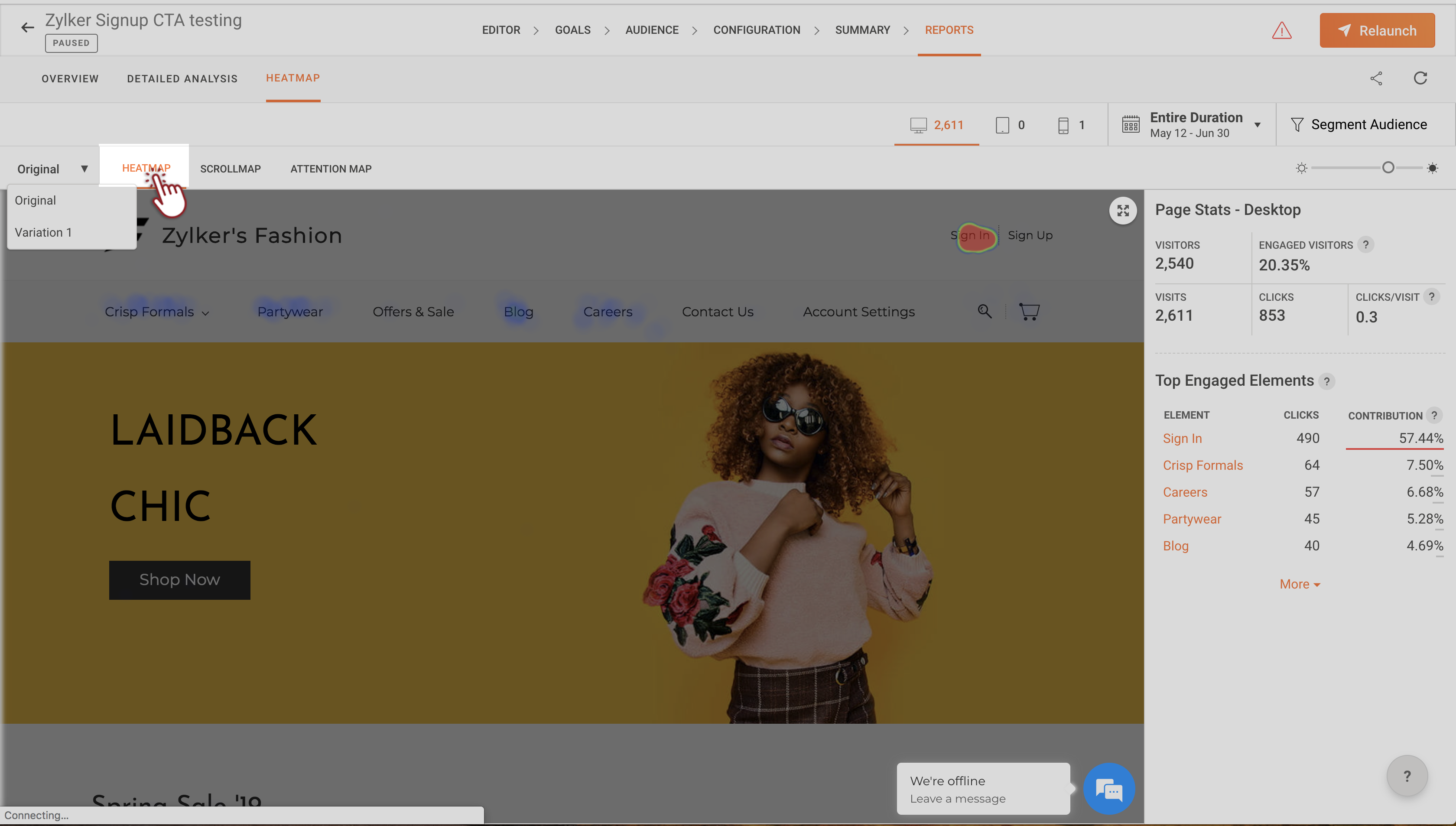The image size is (1456, 826).
Task: Click the back arrow icon
Action: click(27, 27)
